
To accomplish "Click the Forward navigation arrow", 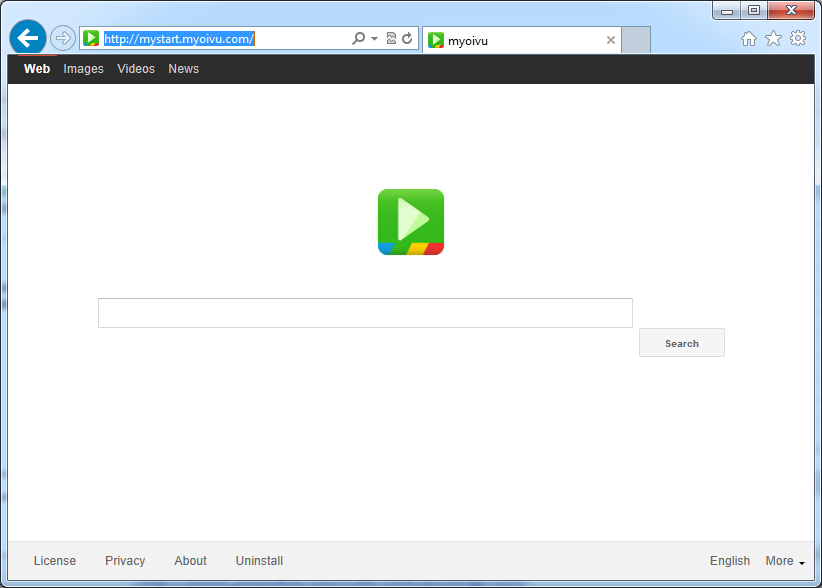I will coord(63,38).
